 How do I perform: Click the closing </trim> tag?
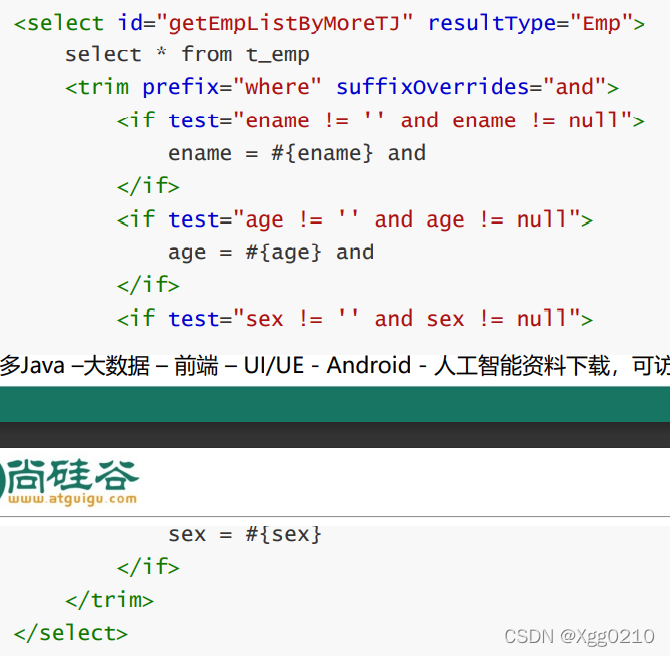[109, 600]
